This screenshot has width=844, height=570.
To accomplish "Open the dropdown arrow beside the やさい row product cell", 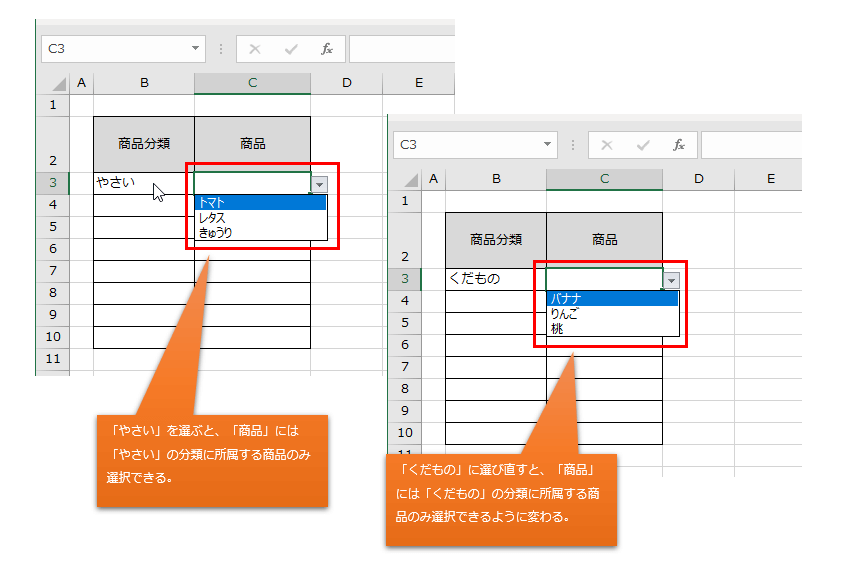I will (319, 184).
